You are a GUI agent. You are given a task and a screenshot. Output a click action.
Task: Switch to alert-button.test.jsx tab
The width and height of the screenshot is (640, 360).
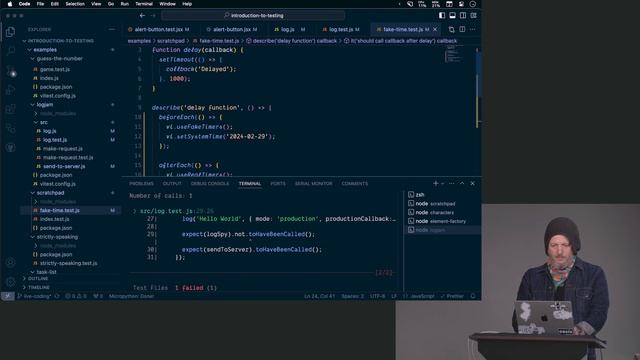click(158, 29)
